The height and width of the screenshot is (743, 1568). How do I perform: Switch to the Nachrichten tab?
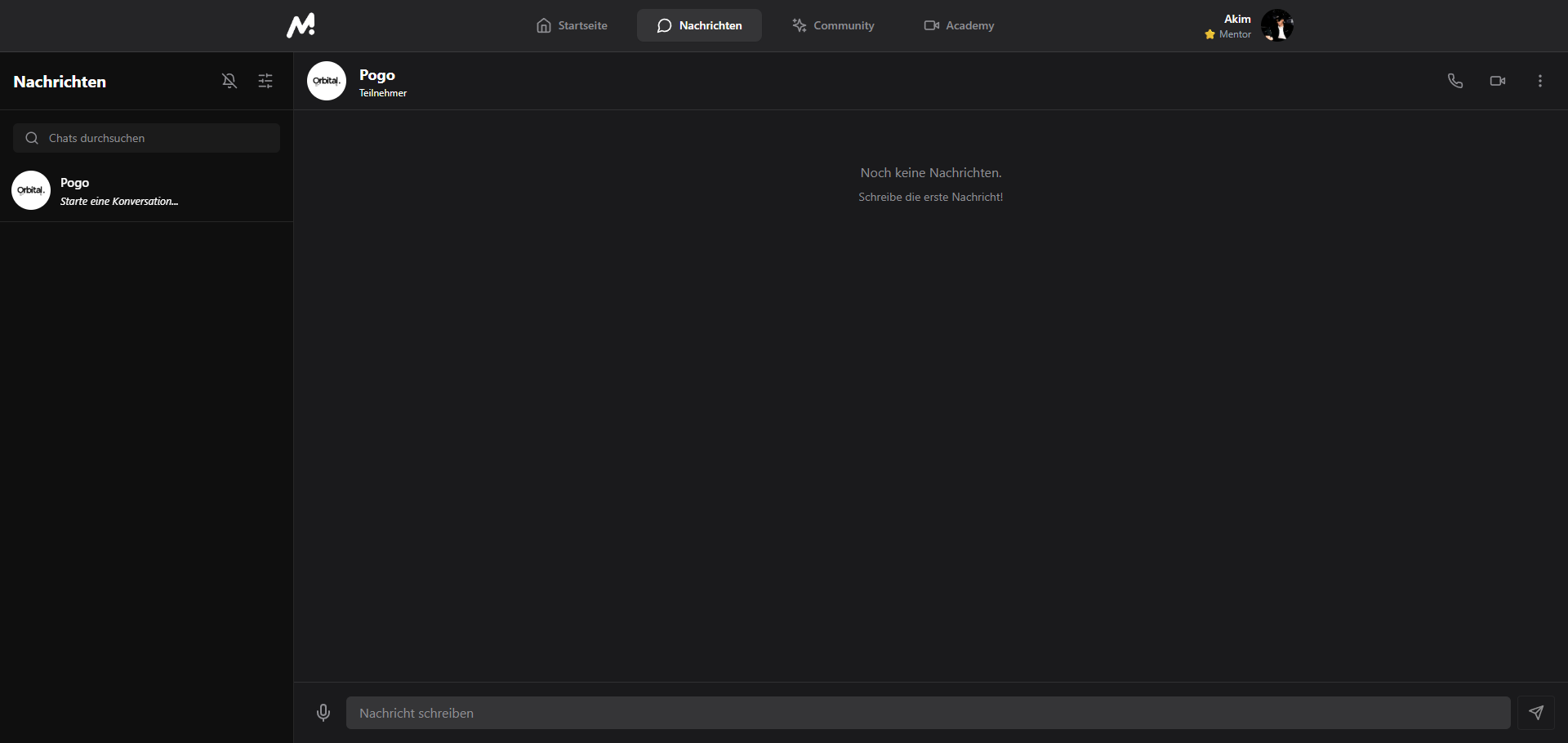699,25
